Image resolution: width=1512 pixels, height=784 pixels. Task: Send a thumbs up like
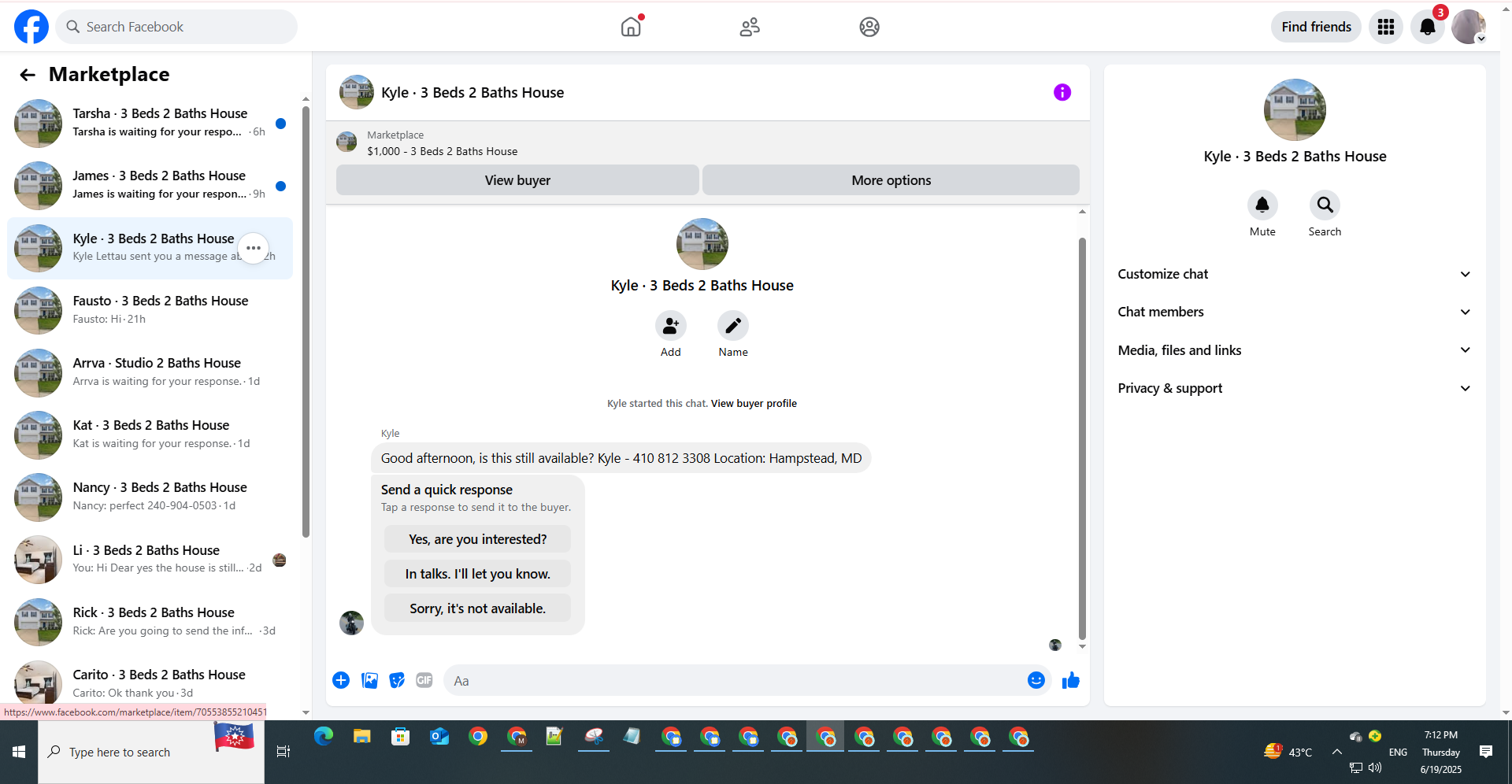tap(1071, 680)
